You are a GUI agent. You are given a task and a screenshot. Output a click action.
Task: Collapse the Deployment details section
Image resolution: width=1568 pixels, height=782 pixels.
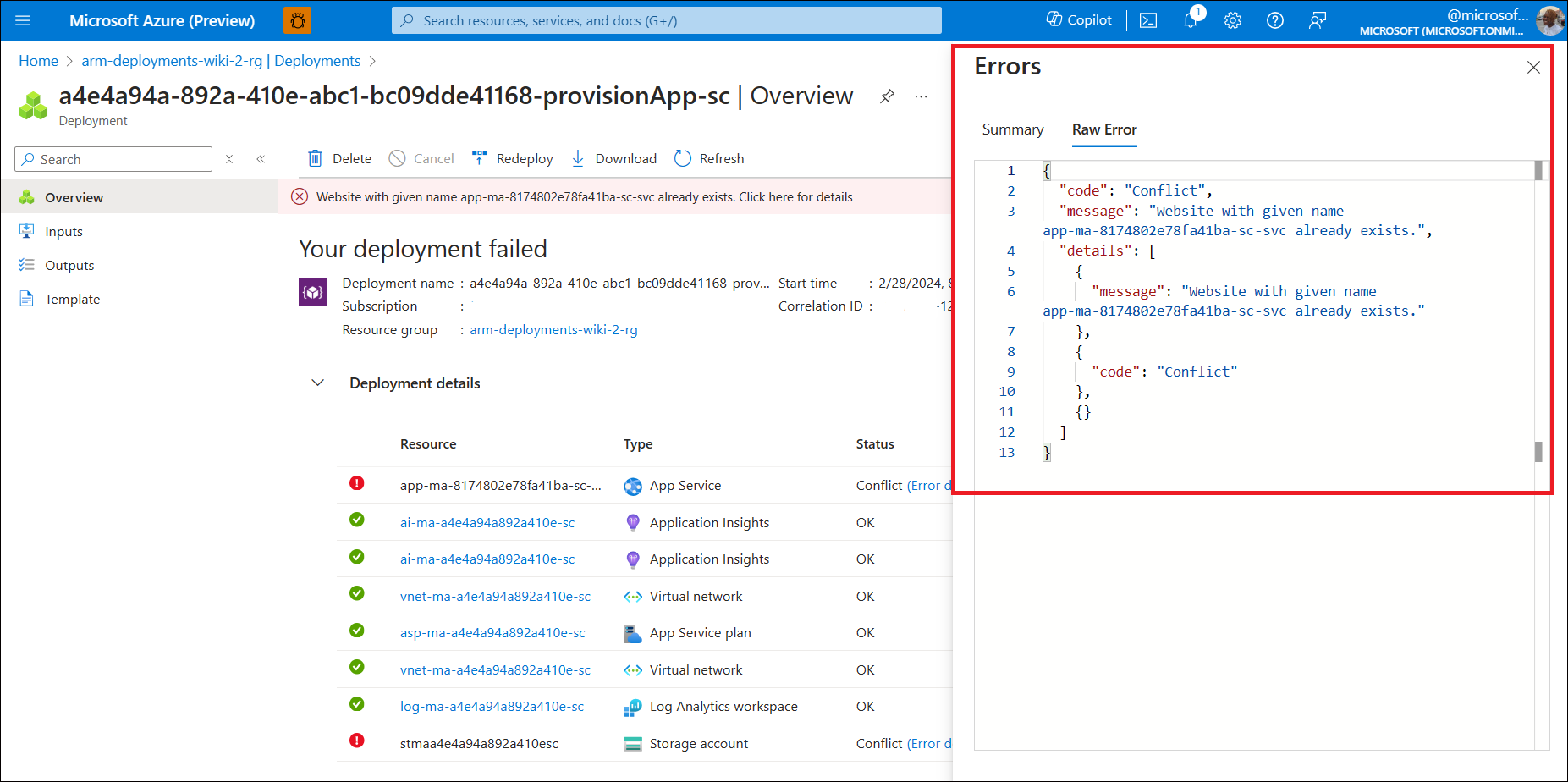318,383
